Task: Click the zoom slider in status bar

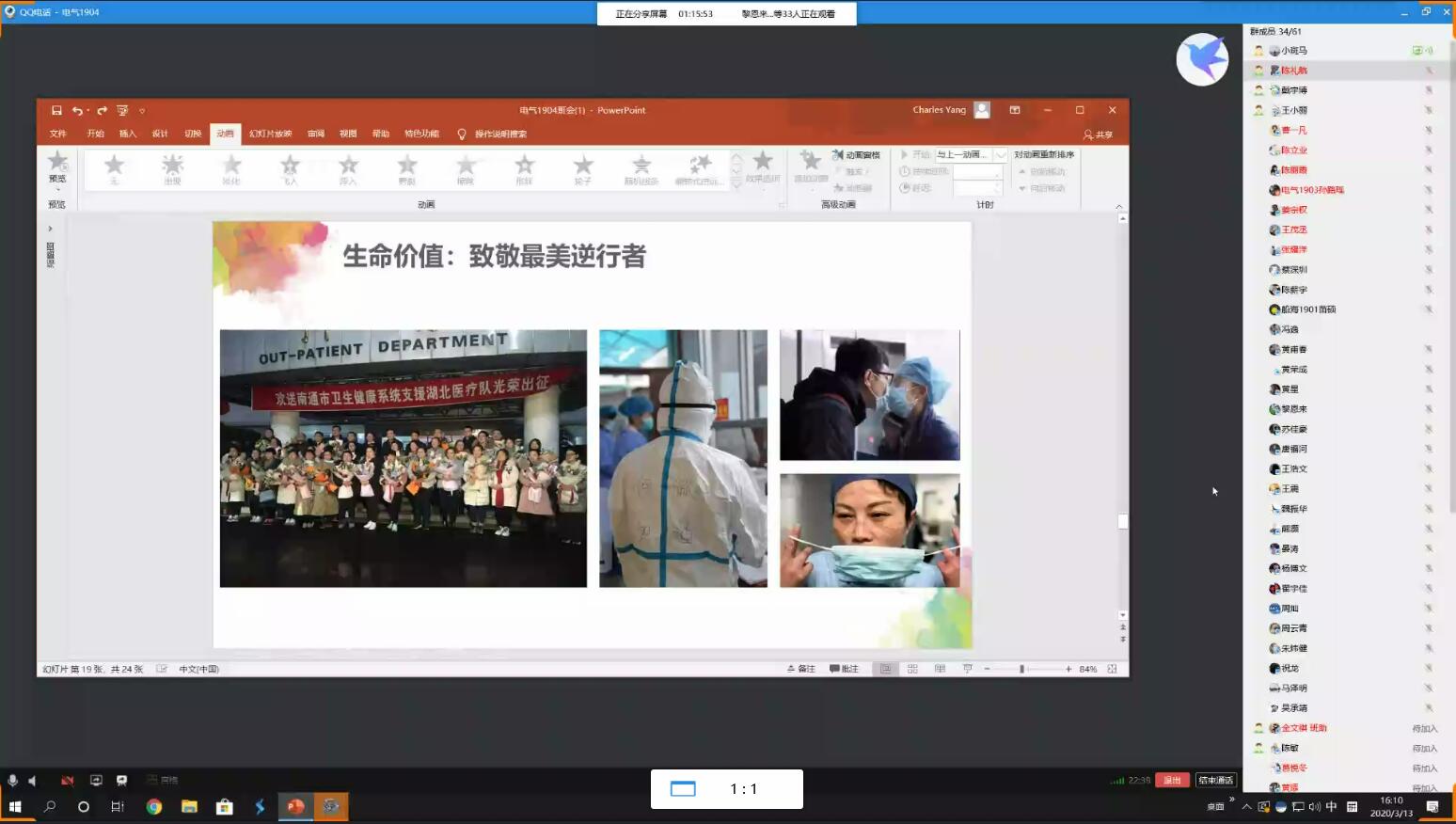Action: [x=1022, y=669]
